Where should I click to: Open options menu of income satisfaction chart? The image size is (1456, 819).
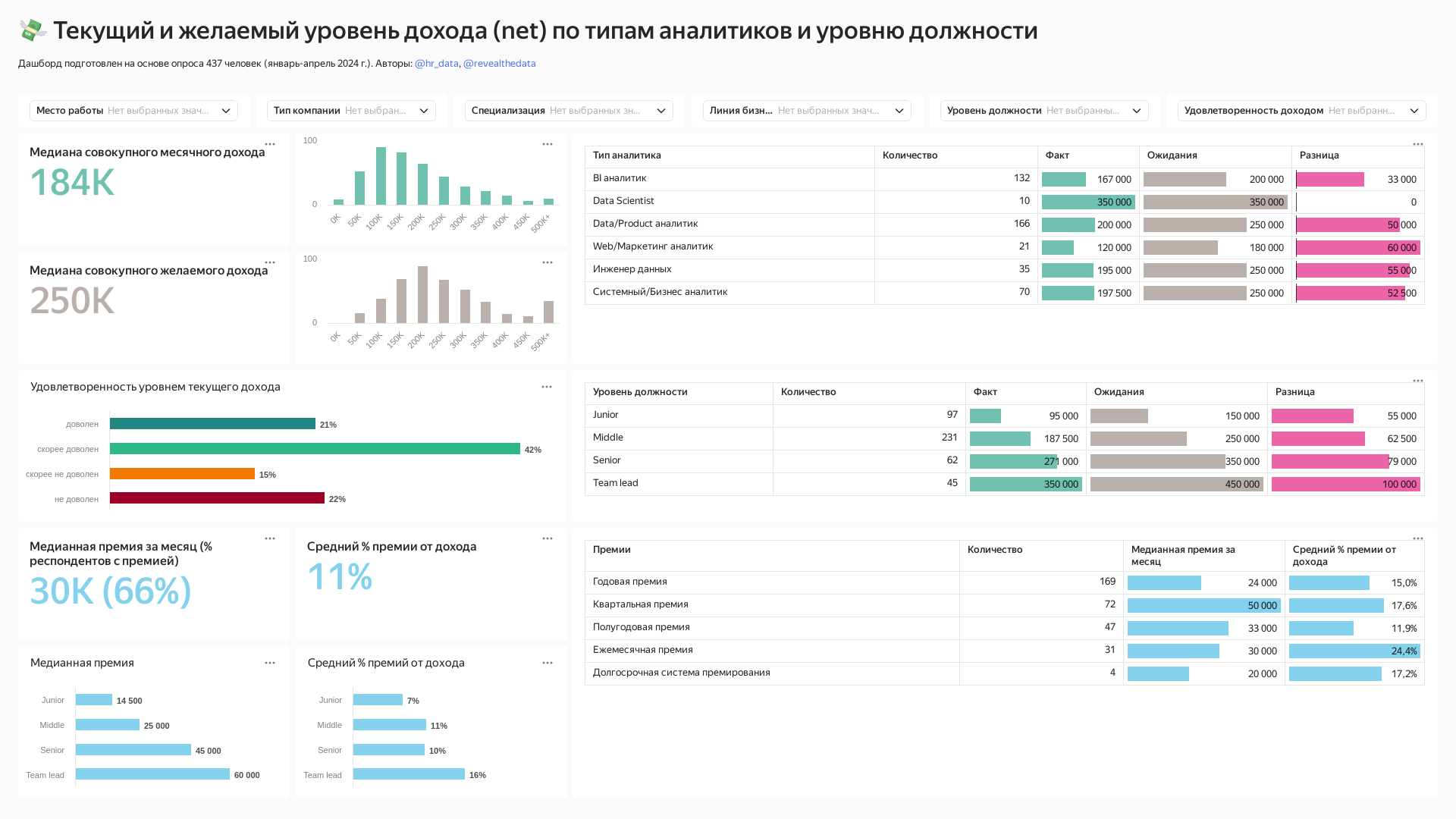click(547, 387)
